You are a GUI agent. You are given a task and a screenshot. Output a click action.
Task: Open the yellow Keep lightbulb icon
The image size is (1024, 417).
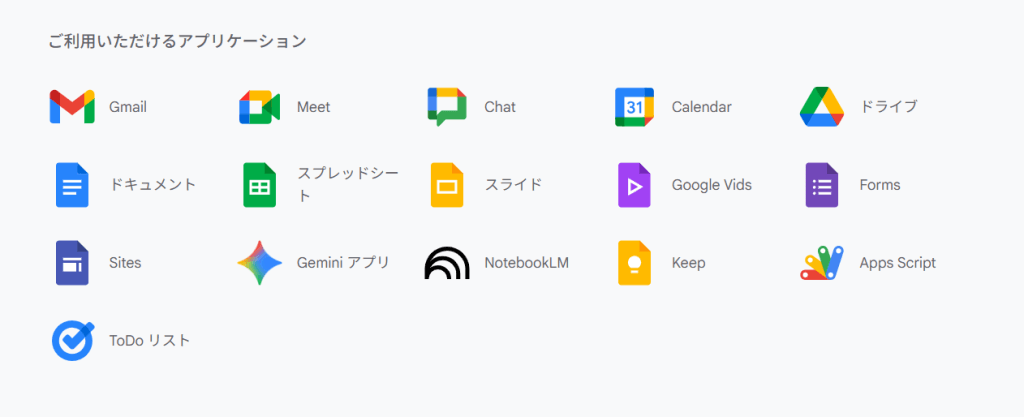coord(634,263)
